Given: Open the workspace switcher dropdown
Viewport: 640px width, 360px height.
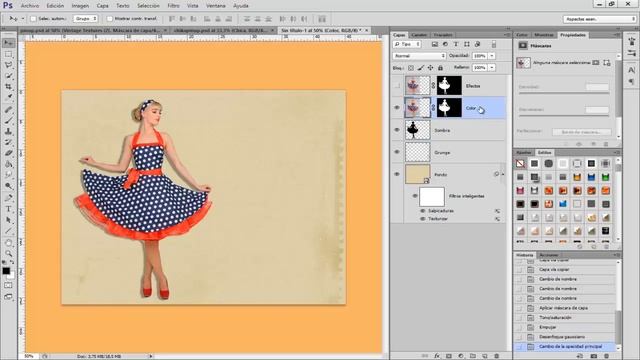Looking at the screenshot, I should (x=600, y=19).
